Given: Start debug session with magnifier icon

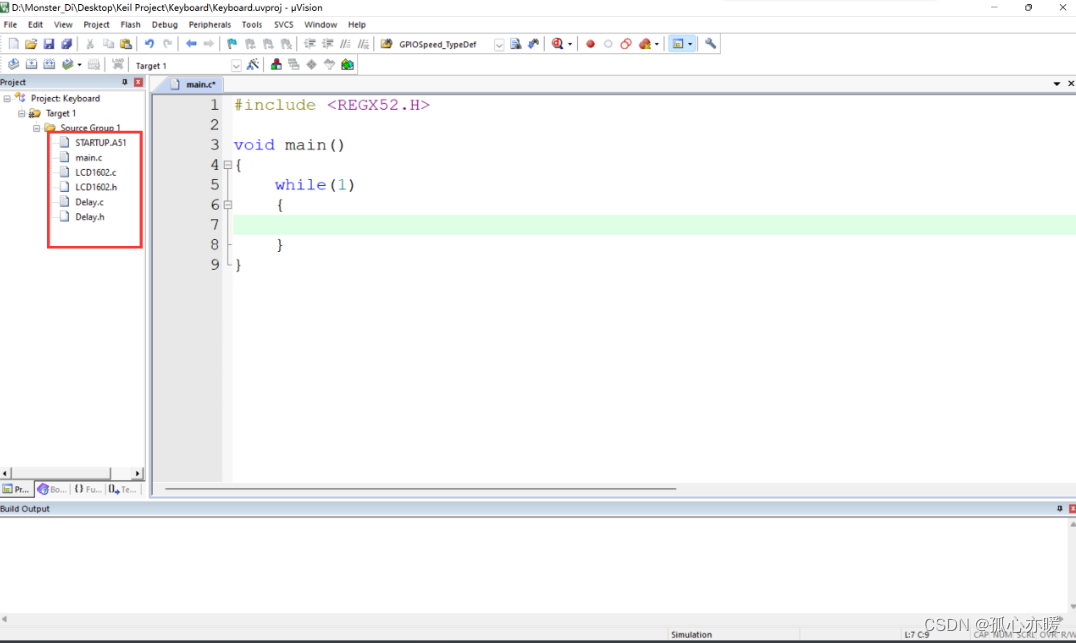Looking at the screenshot, I should (x=557, y=44).
